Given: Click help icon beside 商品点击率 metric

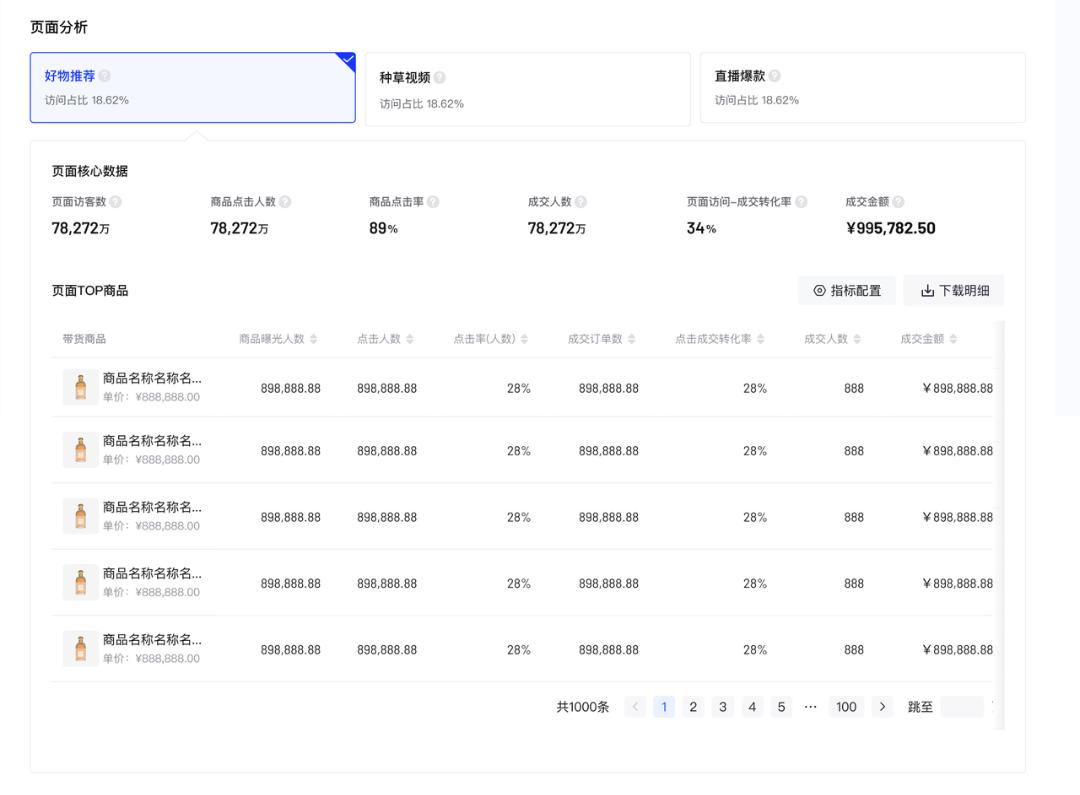Looking at the screenshot, I should point(434,201).
